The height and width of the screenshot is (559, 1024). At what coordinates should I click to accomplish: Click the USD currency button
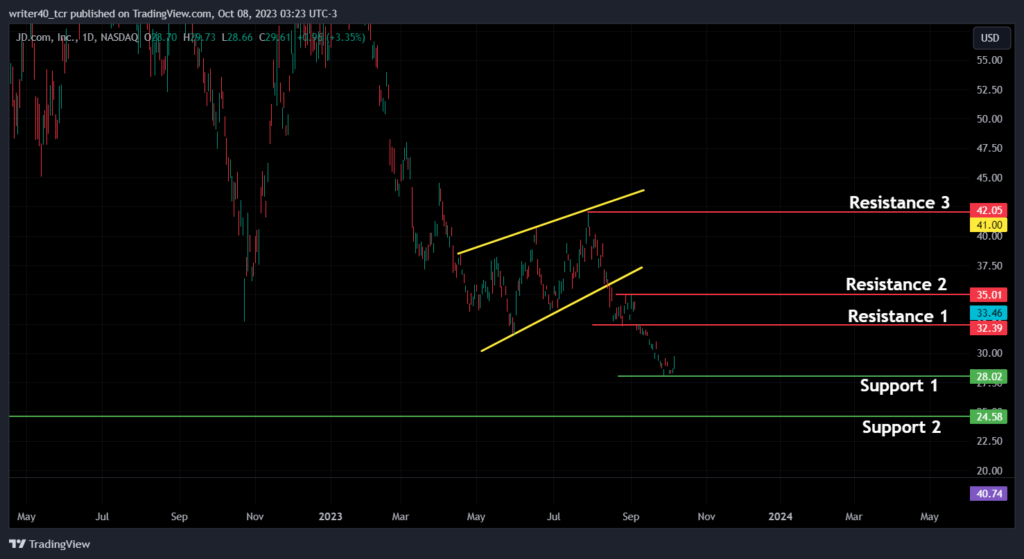tap(989, 38)
